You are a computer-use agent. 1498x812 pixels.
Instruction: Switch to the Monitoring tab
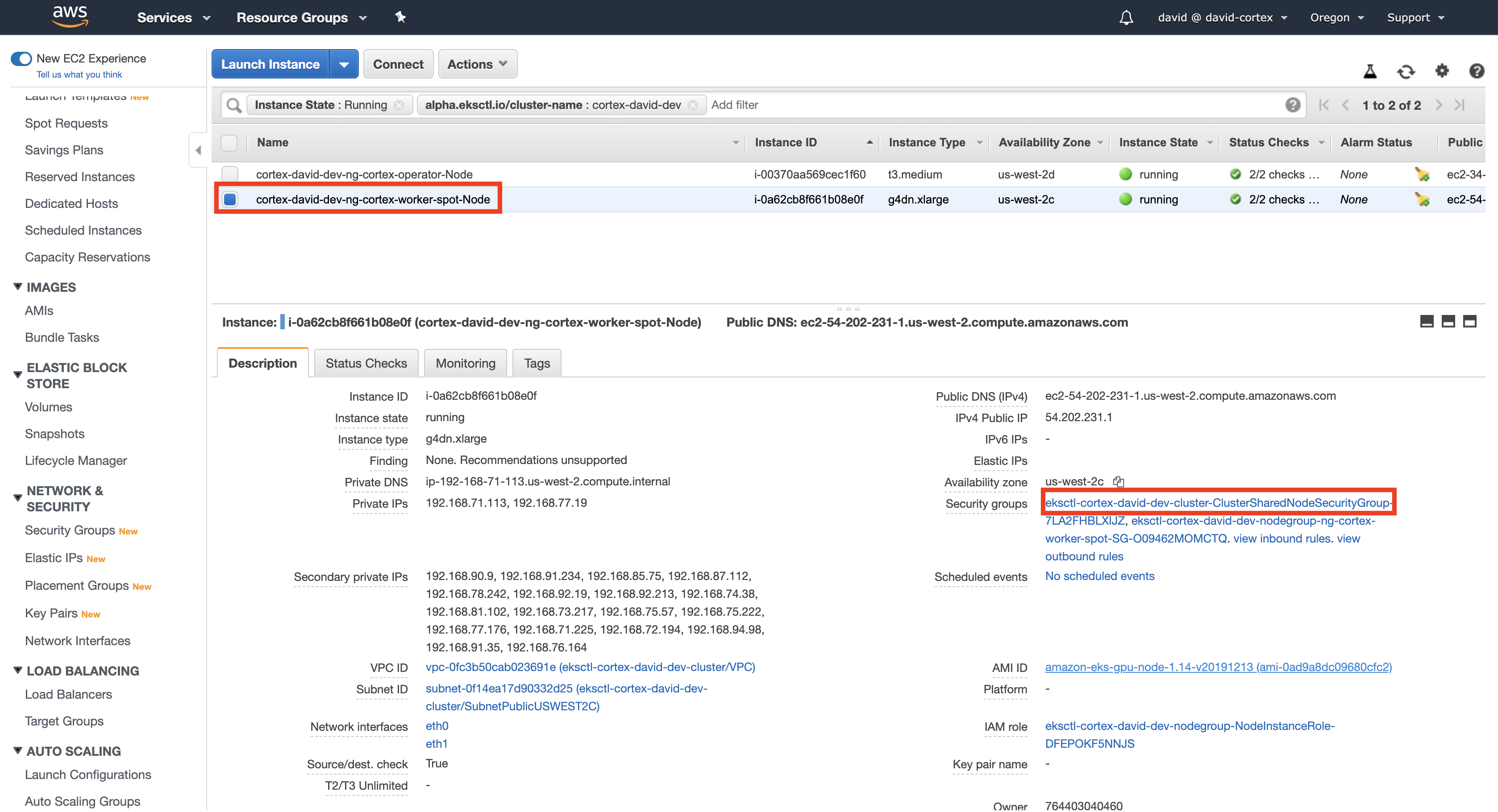click(465, 363)
